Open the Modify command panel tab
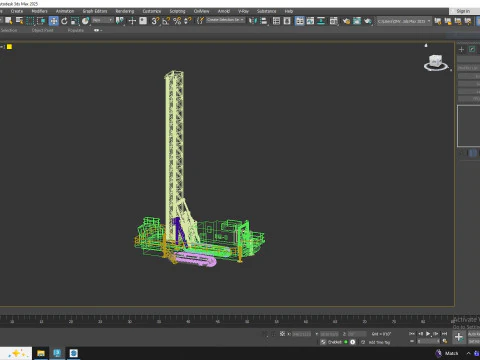 click(x=472, y=49)
